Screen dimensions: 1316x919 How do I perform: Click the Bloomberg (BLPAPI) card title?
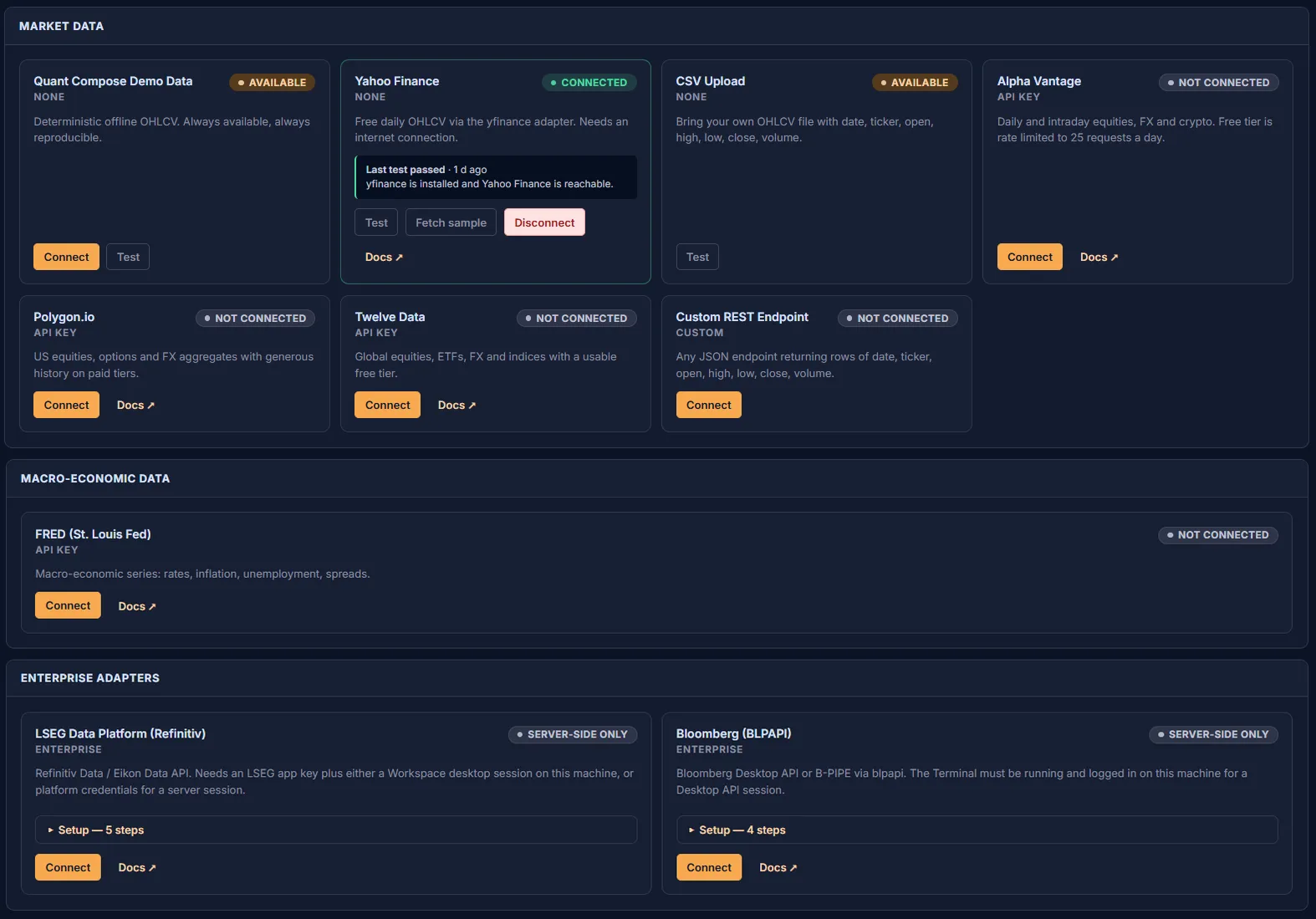[x=734, y=733]
